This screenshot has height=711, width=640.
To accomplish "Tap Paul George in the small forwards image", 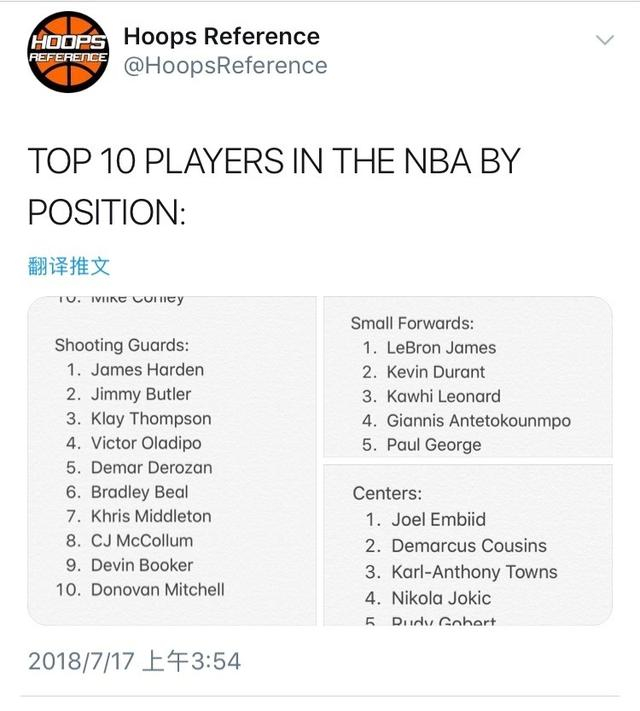I will [434, 445].
